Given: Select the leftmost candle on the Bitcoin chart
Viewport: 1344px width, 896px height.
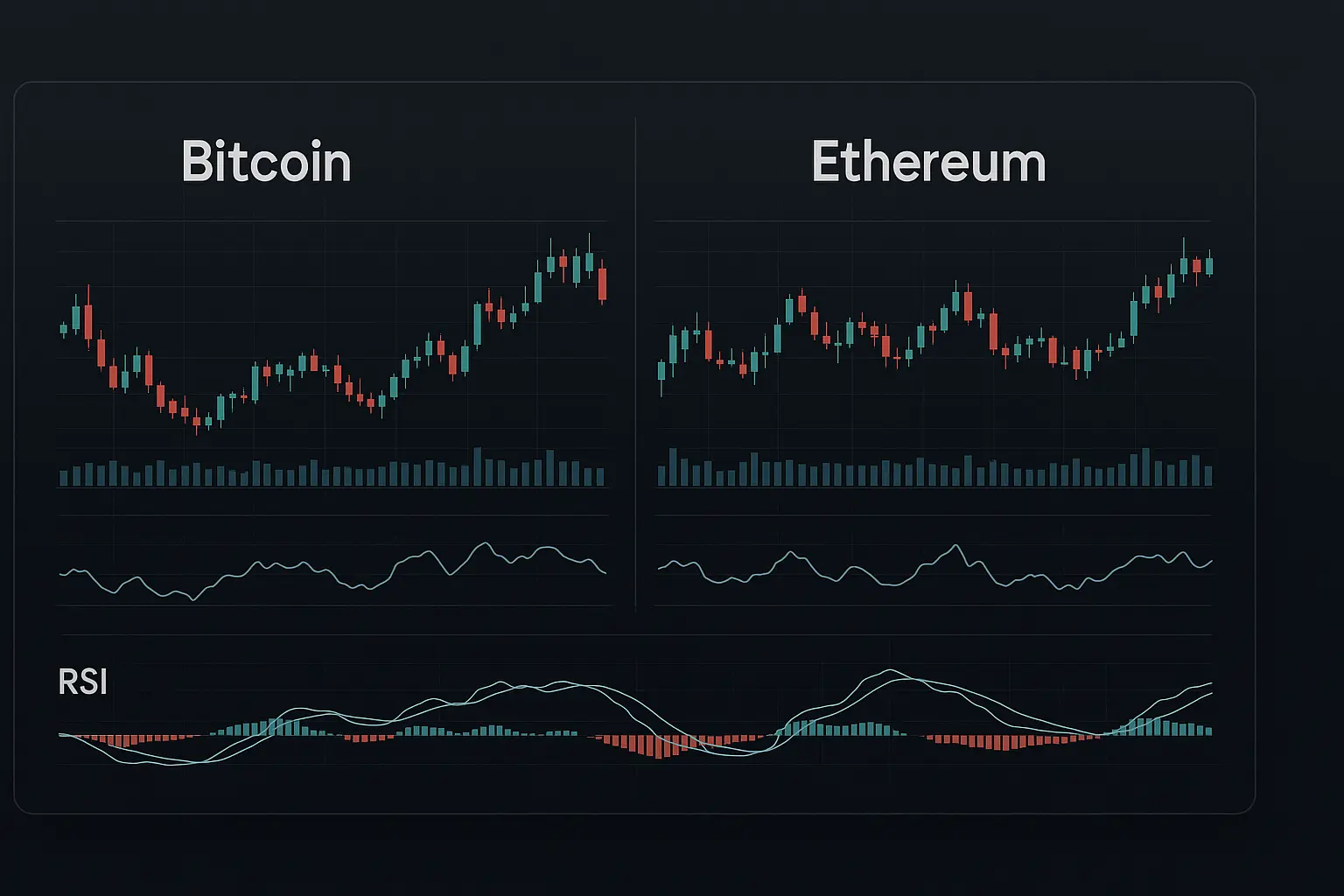Looking at the screenshot, I should (x=63, y=329).
